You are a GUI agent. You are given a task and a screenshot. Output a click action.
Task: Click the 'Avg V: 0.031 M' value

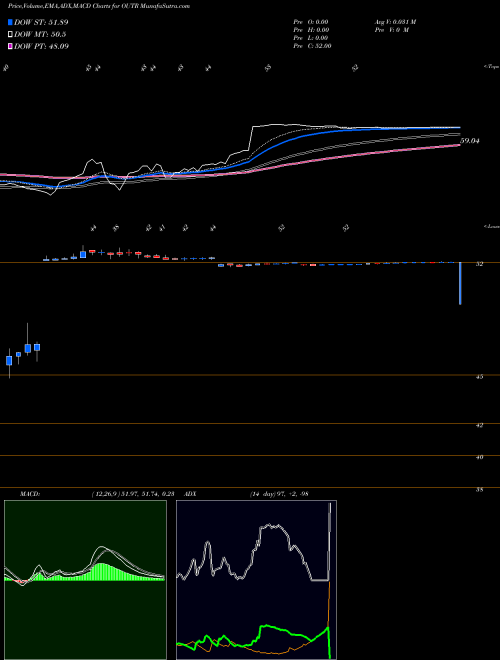click(397, 22)
